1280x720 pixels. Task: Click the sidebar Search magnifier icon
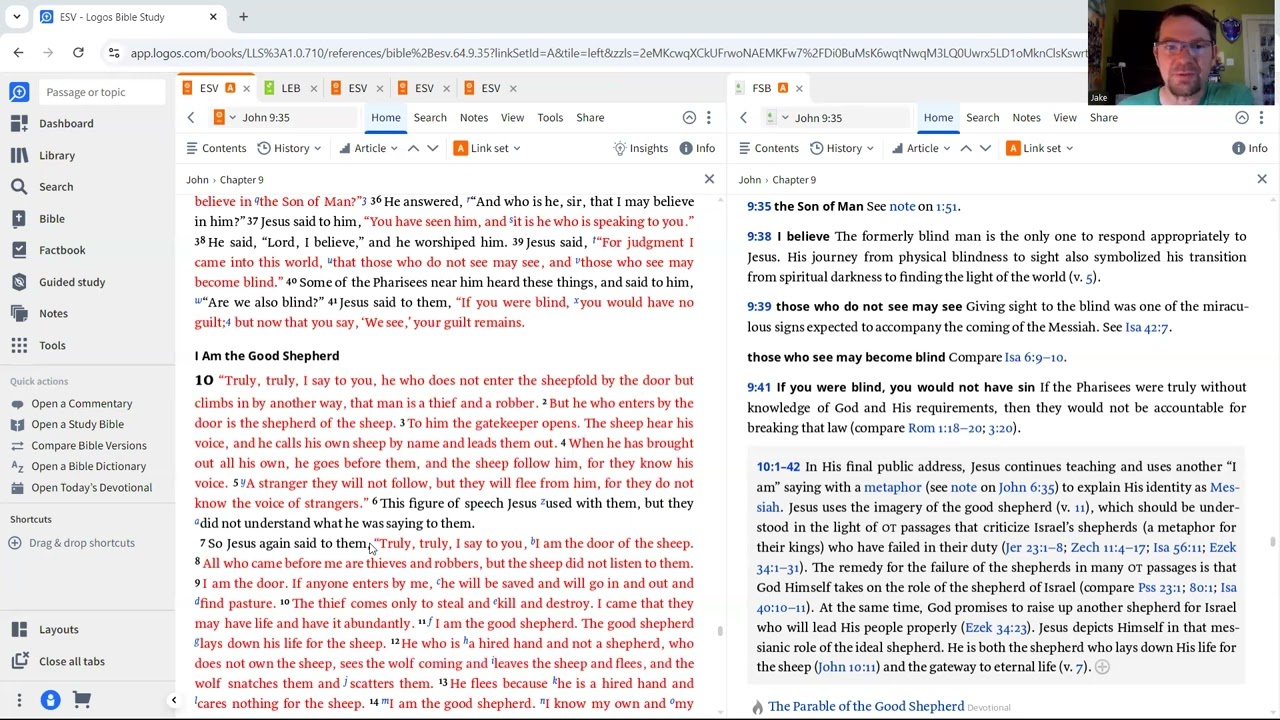click(19, 186)
